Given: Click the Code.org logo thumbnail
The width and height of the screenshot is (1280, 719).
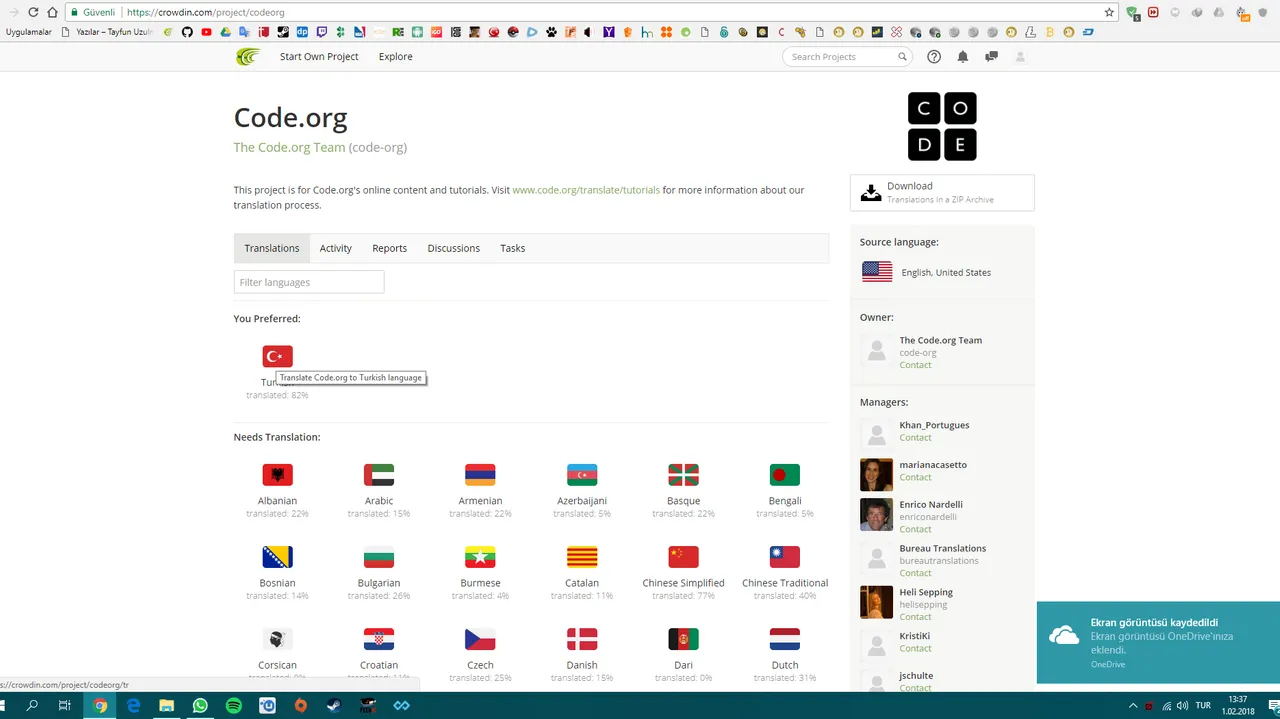Looking at the screenshot, I should pyautogui.click(x=942, y=126).
